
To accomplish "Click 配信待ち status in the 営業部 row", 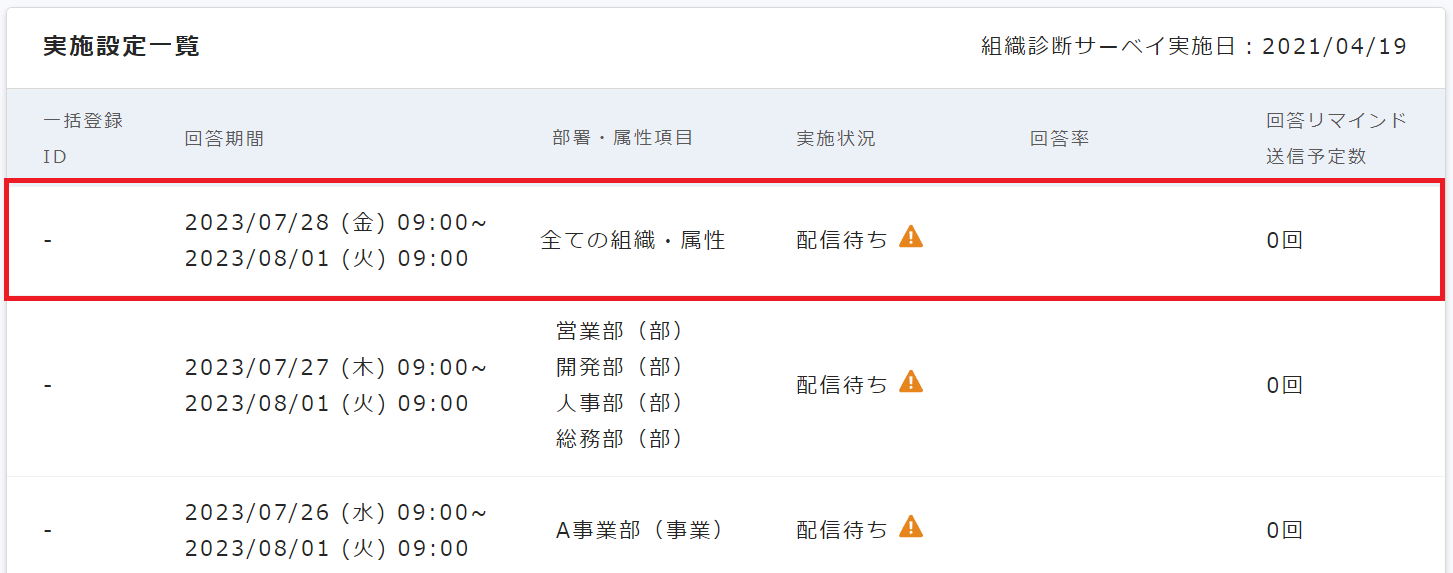I will tap(842, 385).
